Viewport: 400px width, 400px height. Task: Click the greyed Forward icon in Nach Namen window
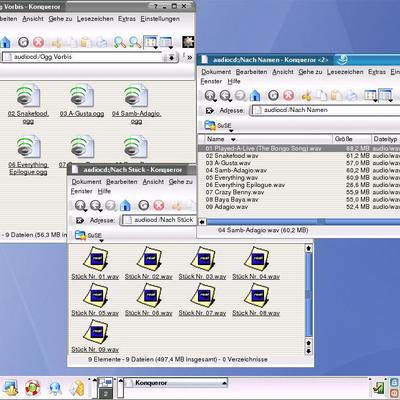click(240, 96)
